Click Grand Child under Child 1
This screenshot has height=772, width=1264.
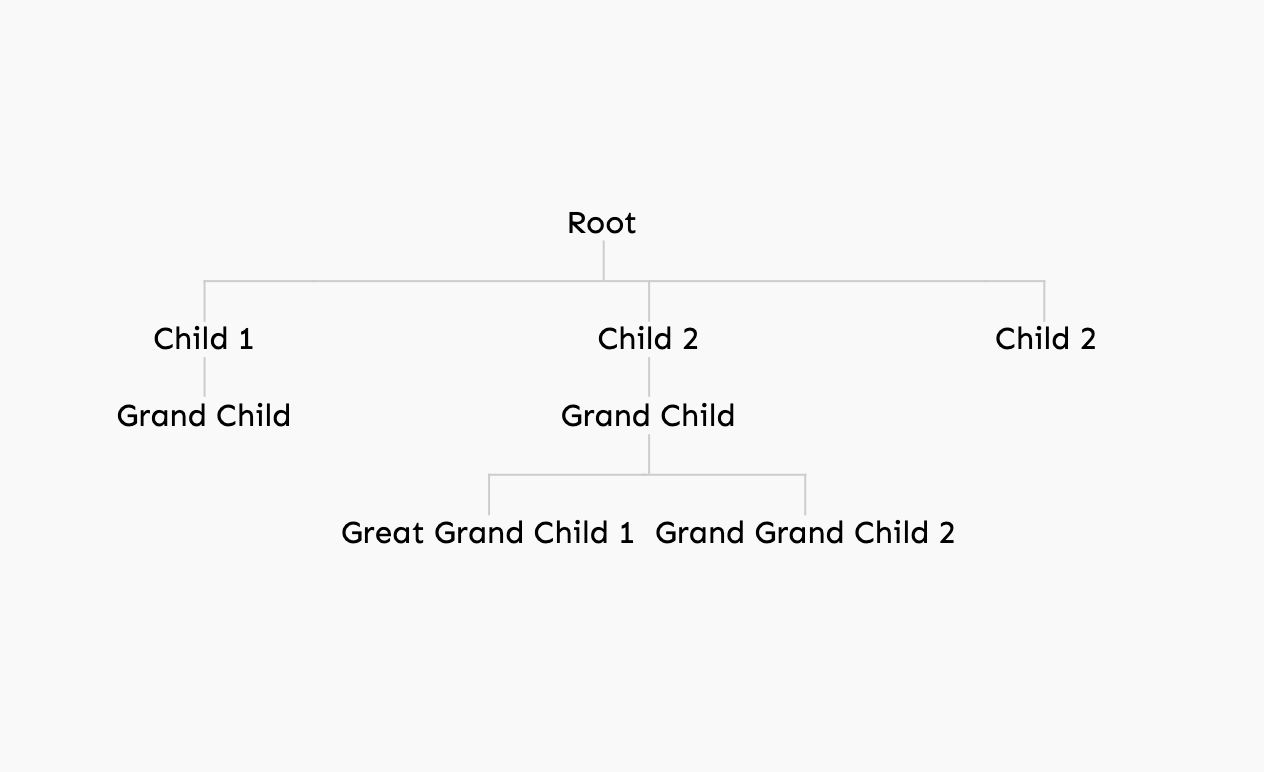[x=204, y=416]
